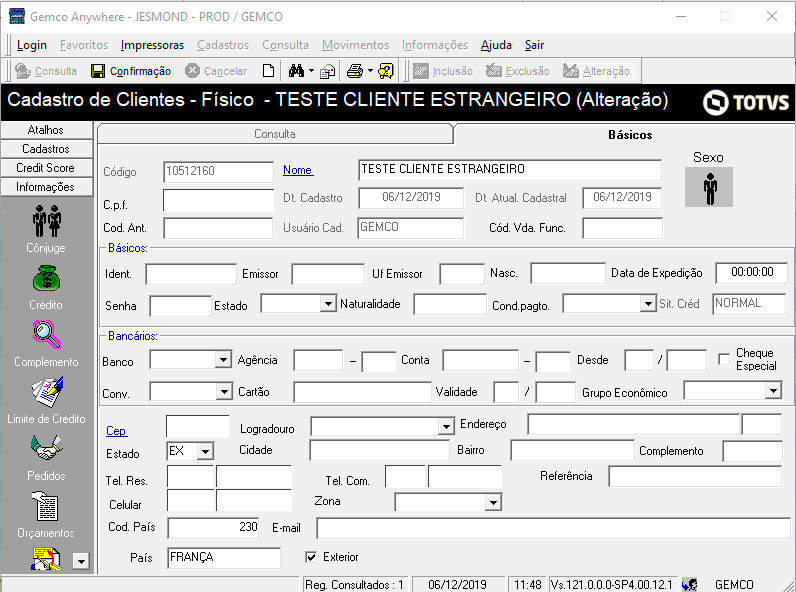Image resolution: width=796 pixels, height=592 pixels.
Task: Click the Exclusão toolbar button
Action: pos(518,71)
